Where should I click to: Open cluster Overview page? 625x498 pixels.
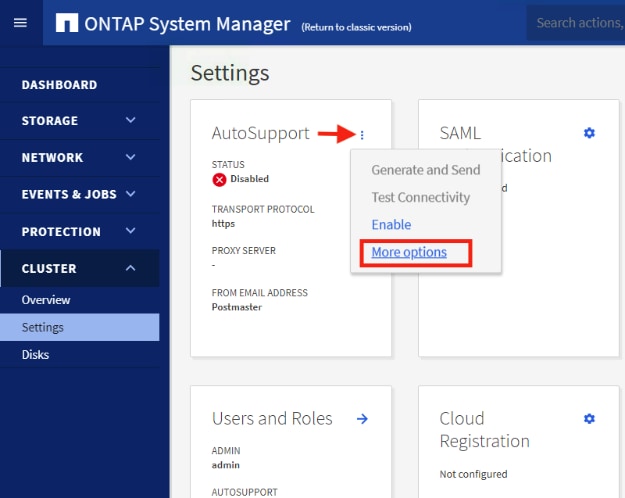click(x=46, y=300)
